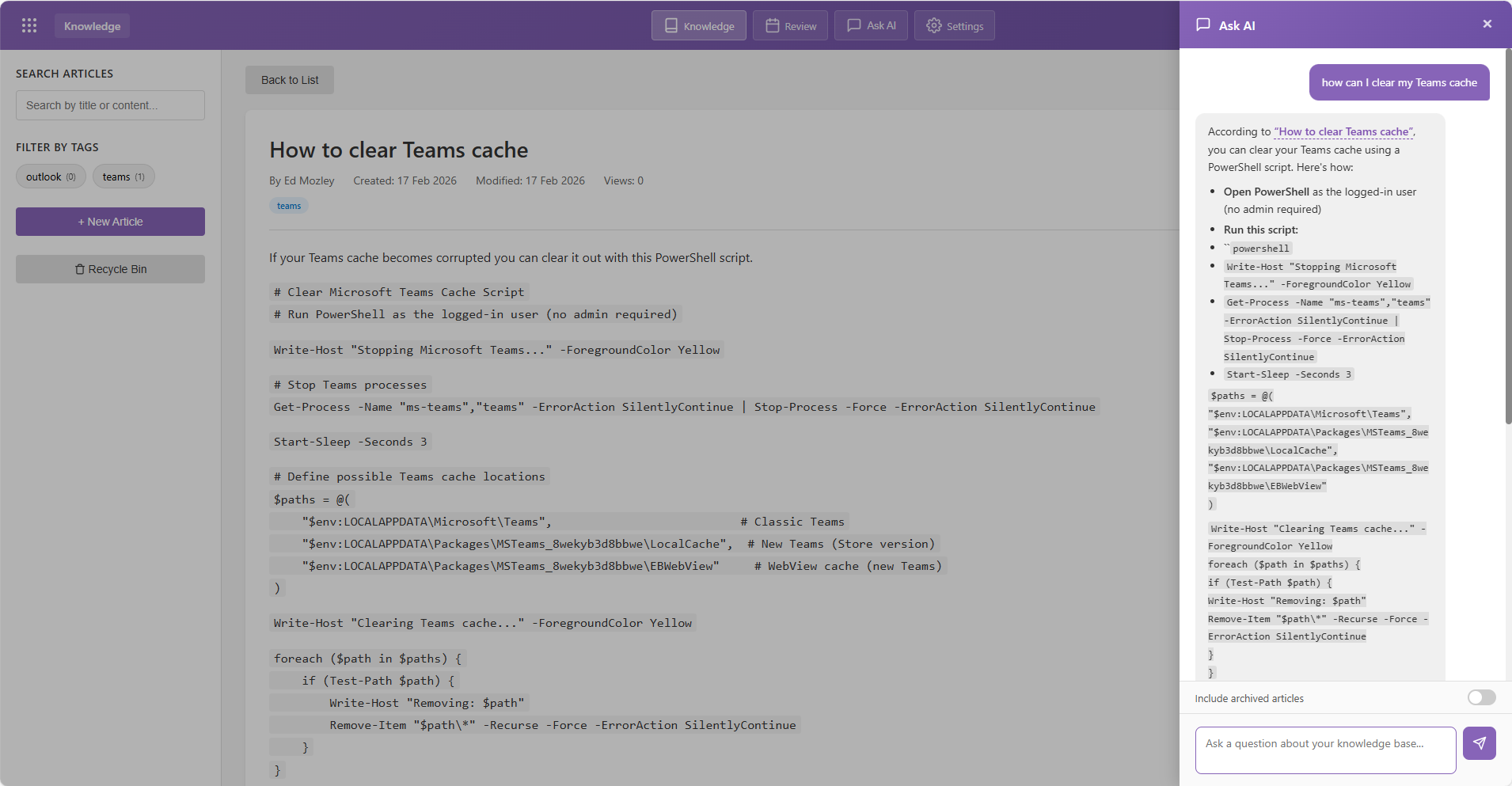Close the Ask AI panel

point(1487,24)
